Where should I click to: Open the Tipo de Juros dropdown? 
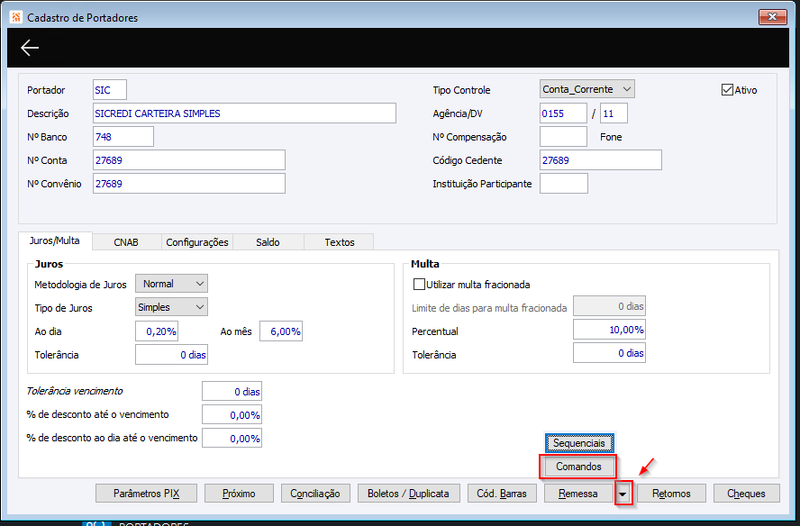(171, 307)
